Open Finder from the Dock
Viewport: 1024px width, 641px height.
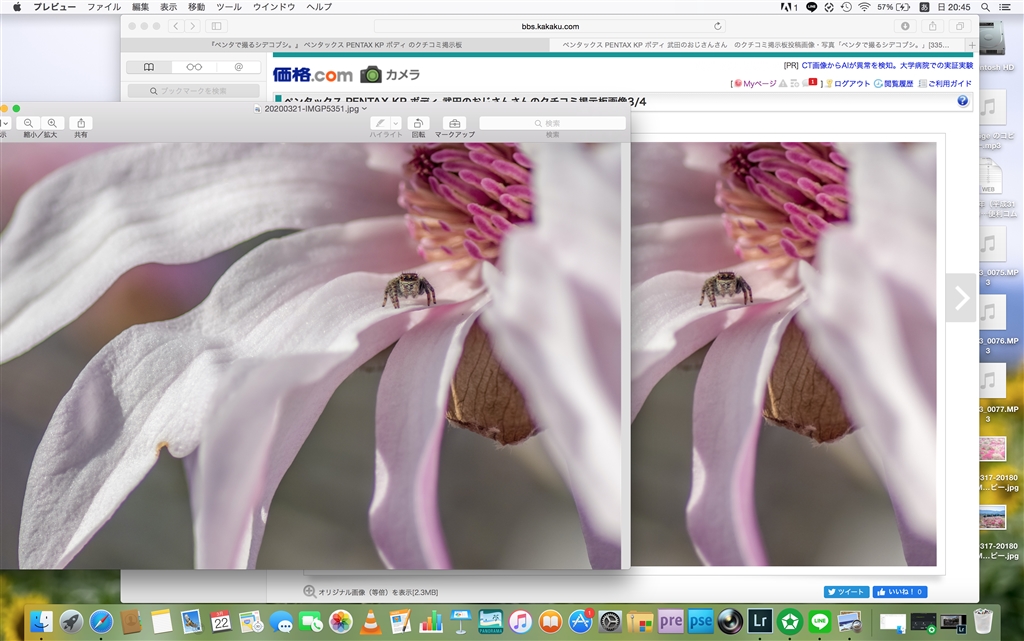41,621
